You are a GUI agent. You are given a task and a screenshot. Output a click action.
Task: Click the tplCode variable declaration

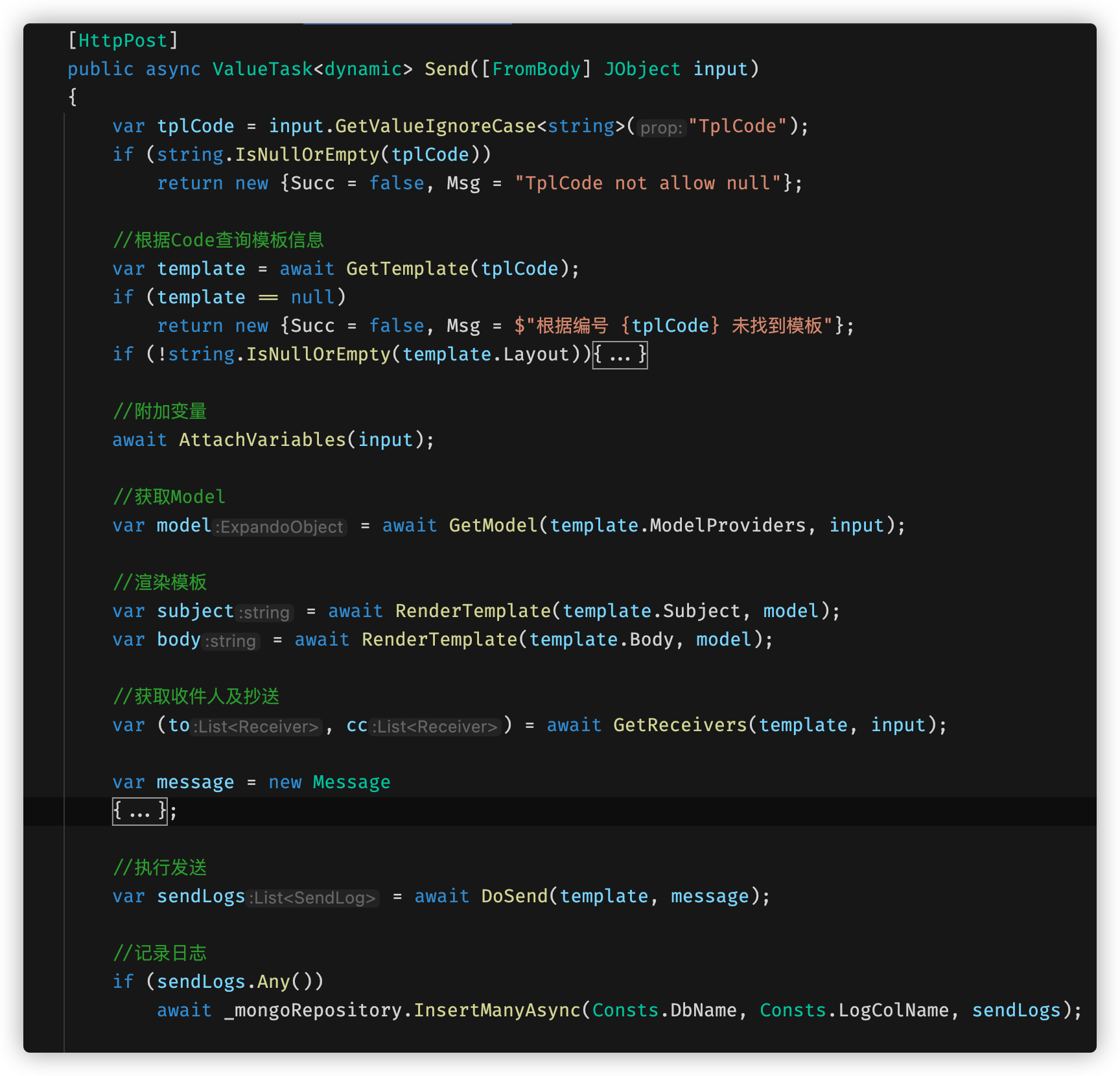(195, 126)
